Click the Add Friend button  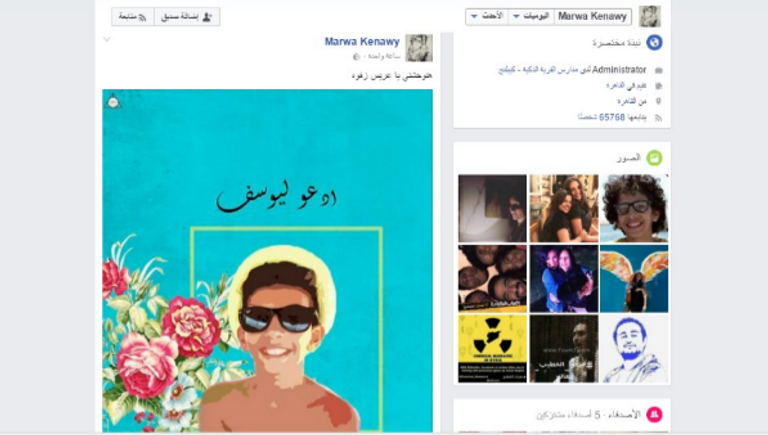click(187, 17)
